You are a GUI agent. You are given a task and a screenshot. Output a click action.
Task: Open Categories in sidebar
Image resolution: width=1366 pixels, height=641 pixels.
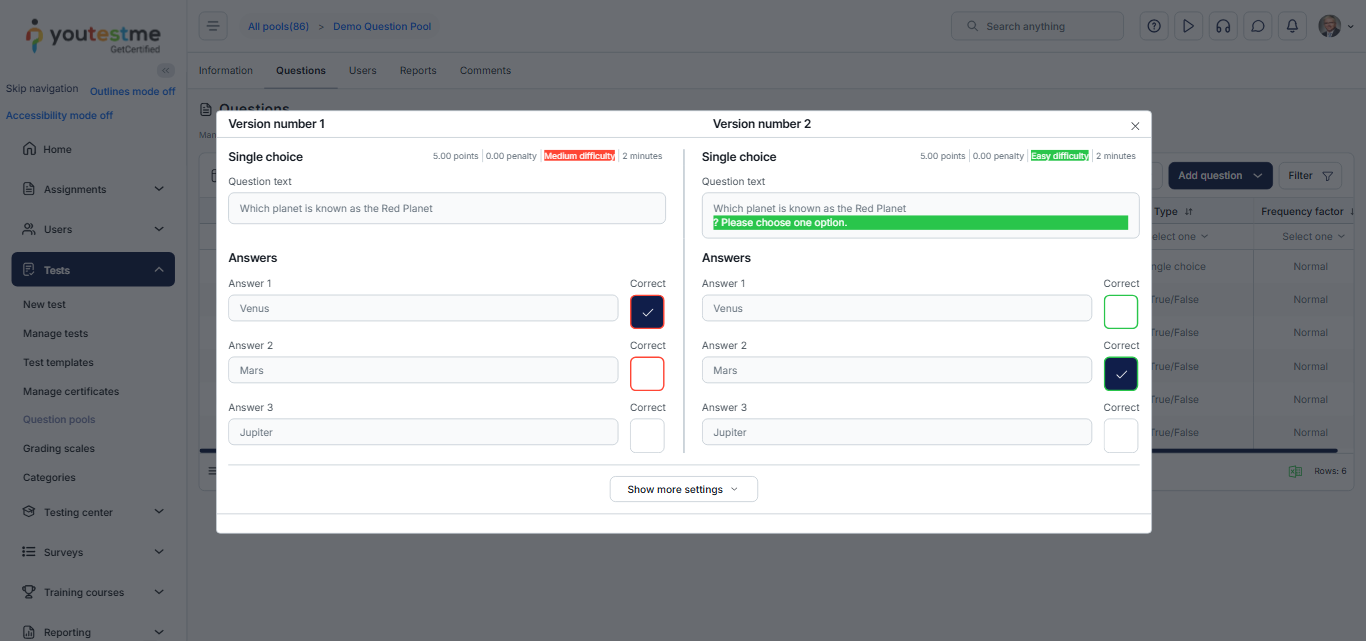[x=49, y=478]
